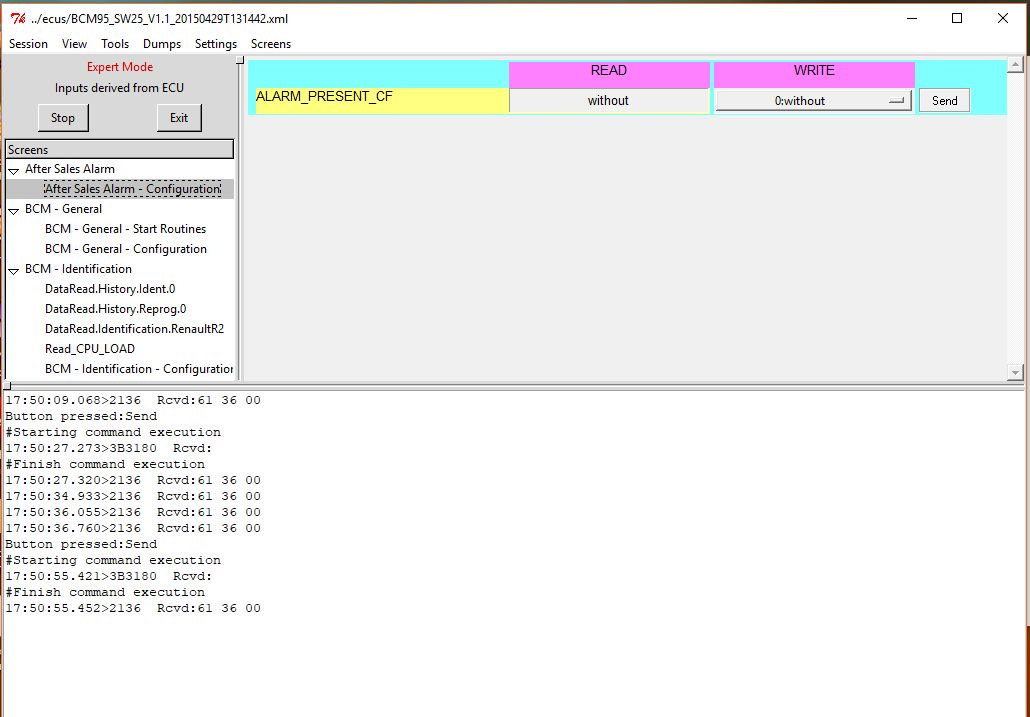
Task: Click the Tk application icon in title bar
Action: [18, 18]
